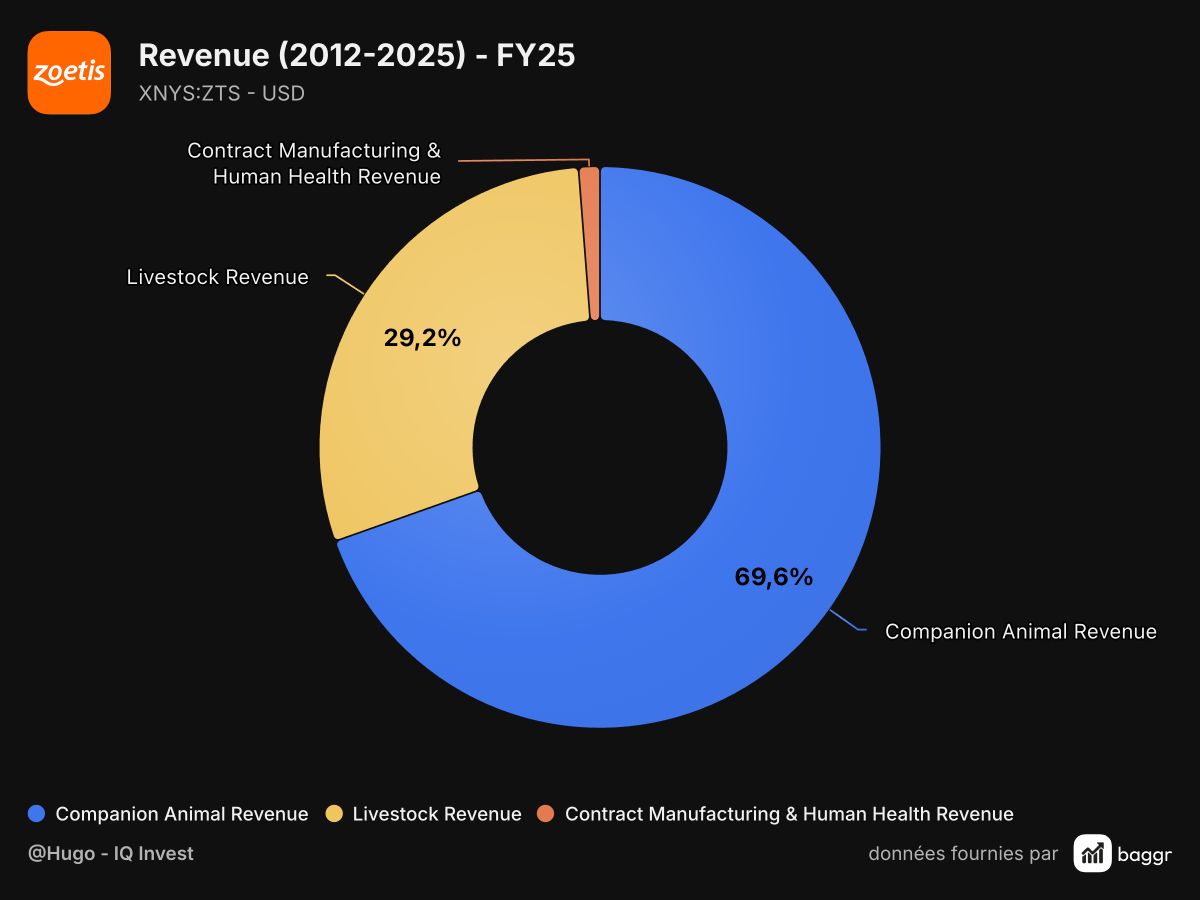Click the XNYS:ZTS - USD ticker subtitle

(x=222, y=94)
